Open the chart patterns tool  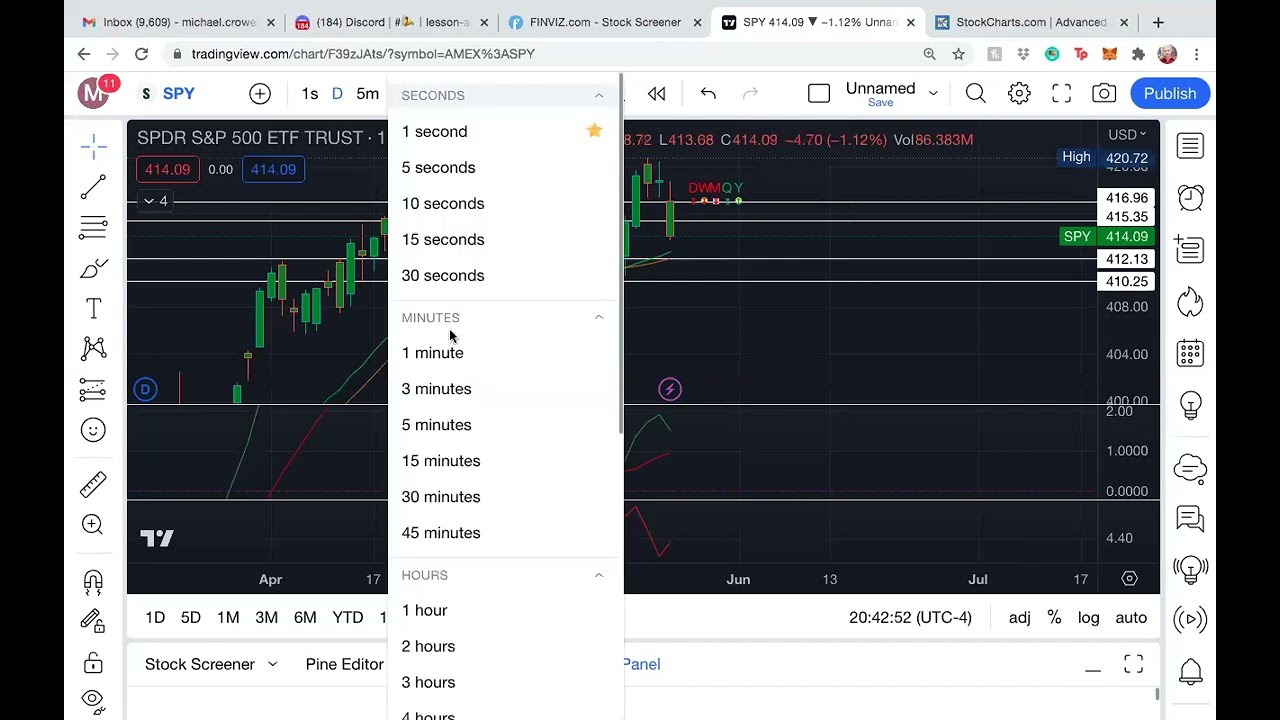pyautogui.click(x=93, y=348)
